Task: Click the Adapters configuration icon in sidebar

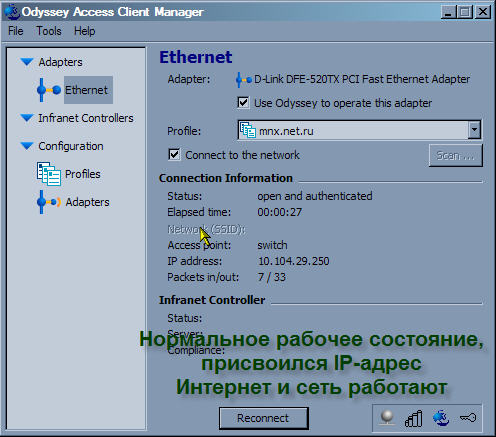Action: [x=49, y=202]
